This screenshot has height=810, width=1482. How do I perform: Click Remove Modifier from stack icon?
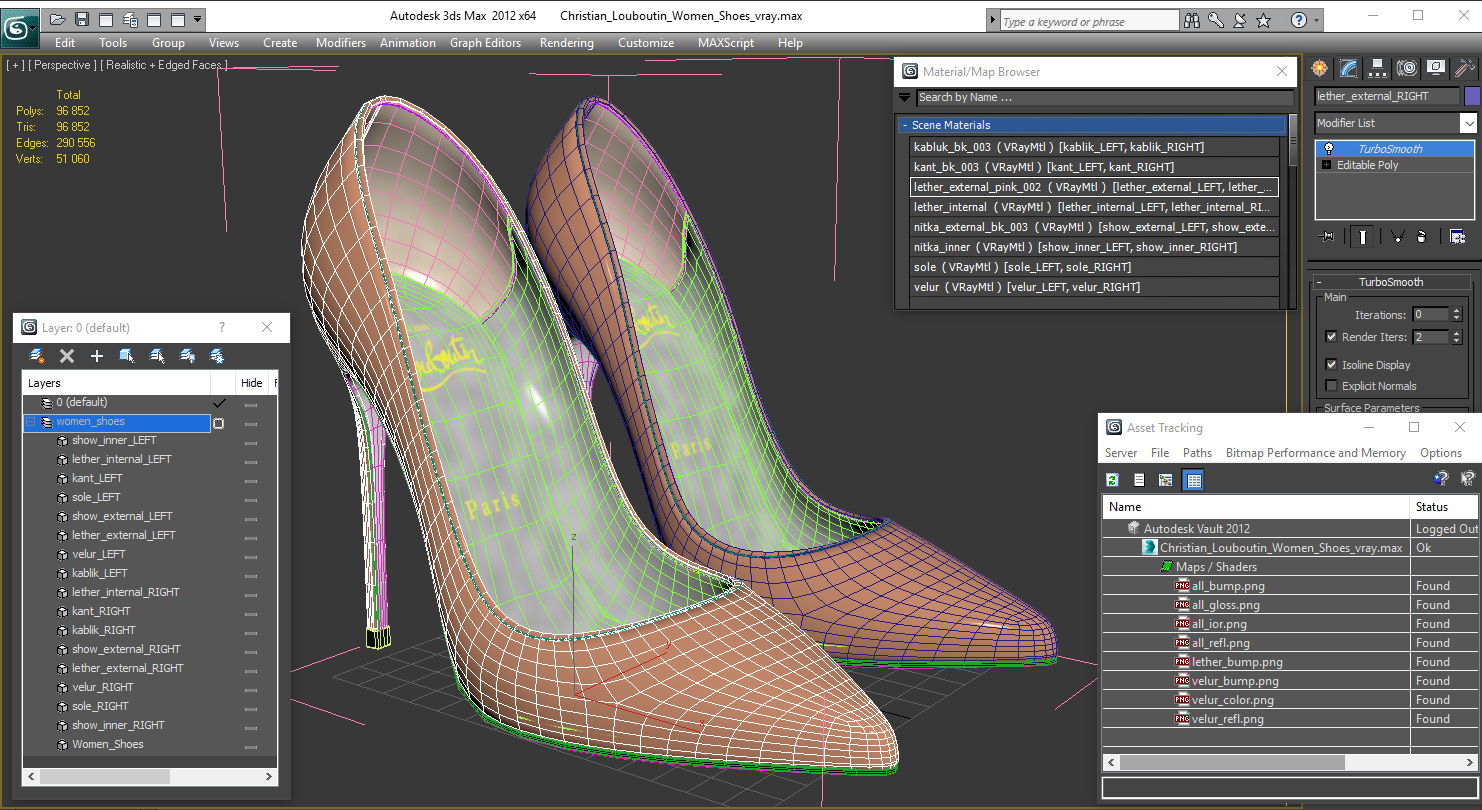[x=1422, y=237]
